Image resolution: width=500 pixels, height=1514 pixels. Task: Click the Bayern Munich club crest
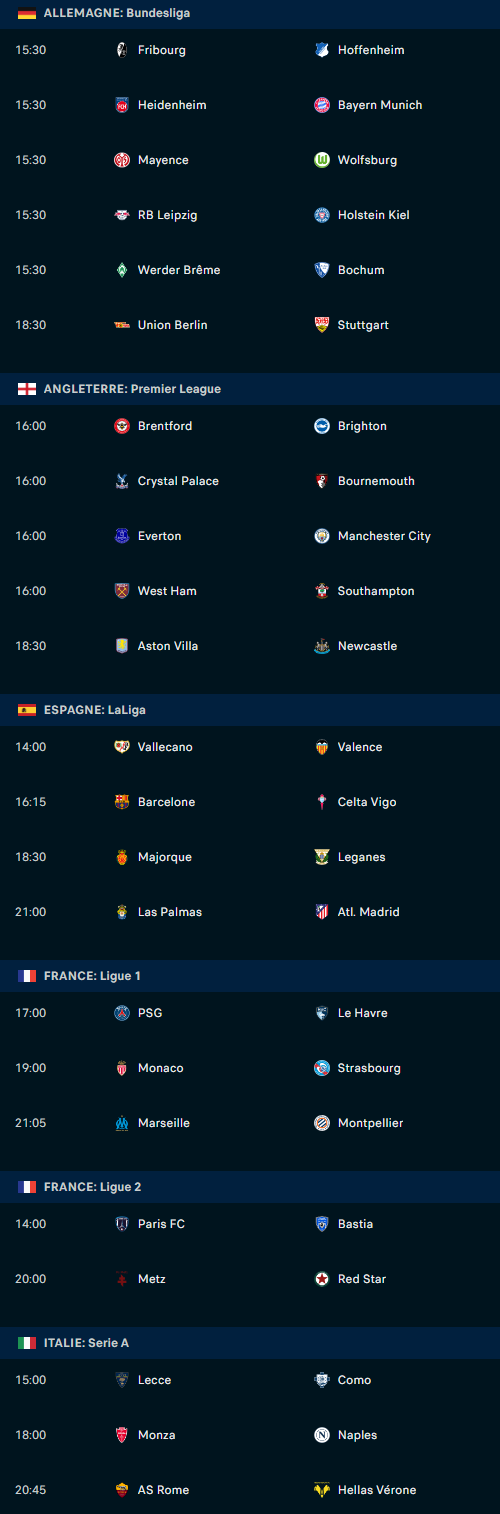(x=322, y=105)
